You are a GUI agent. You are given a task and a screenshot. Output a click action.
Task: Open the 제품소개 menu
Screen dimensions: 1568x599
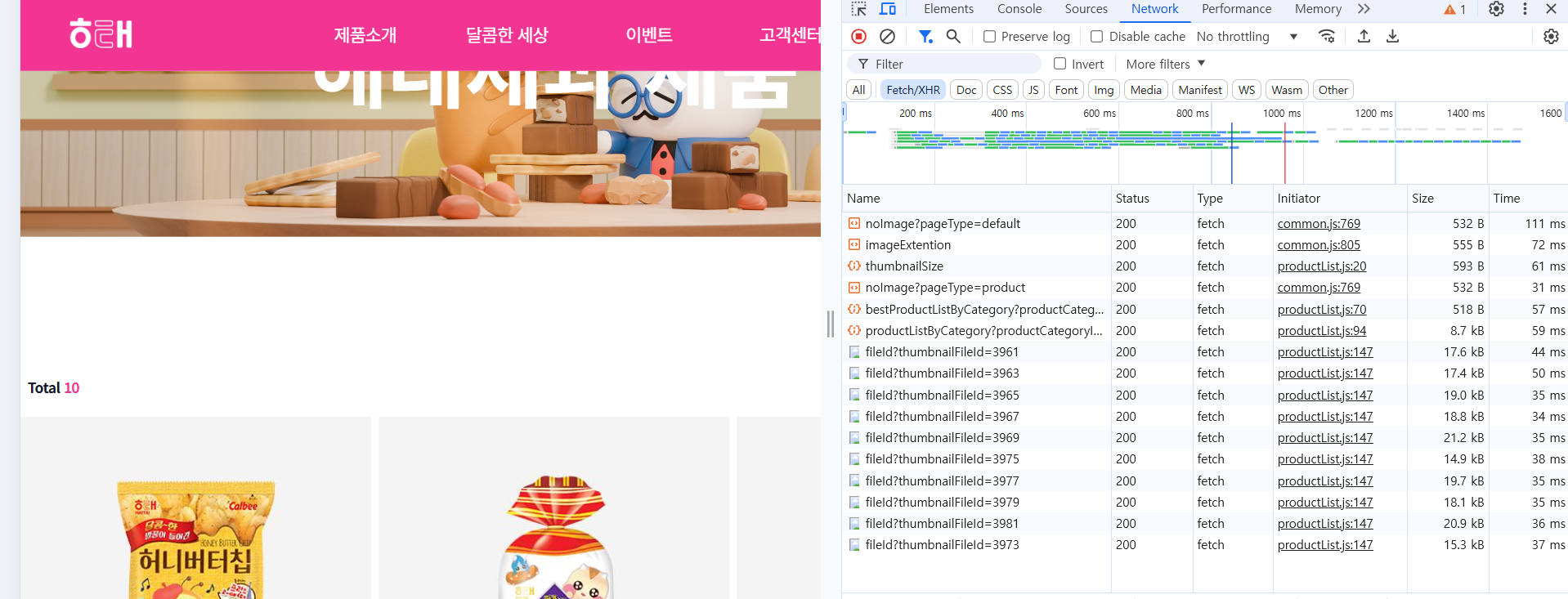[365, 35]
